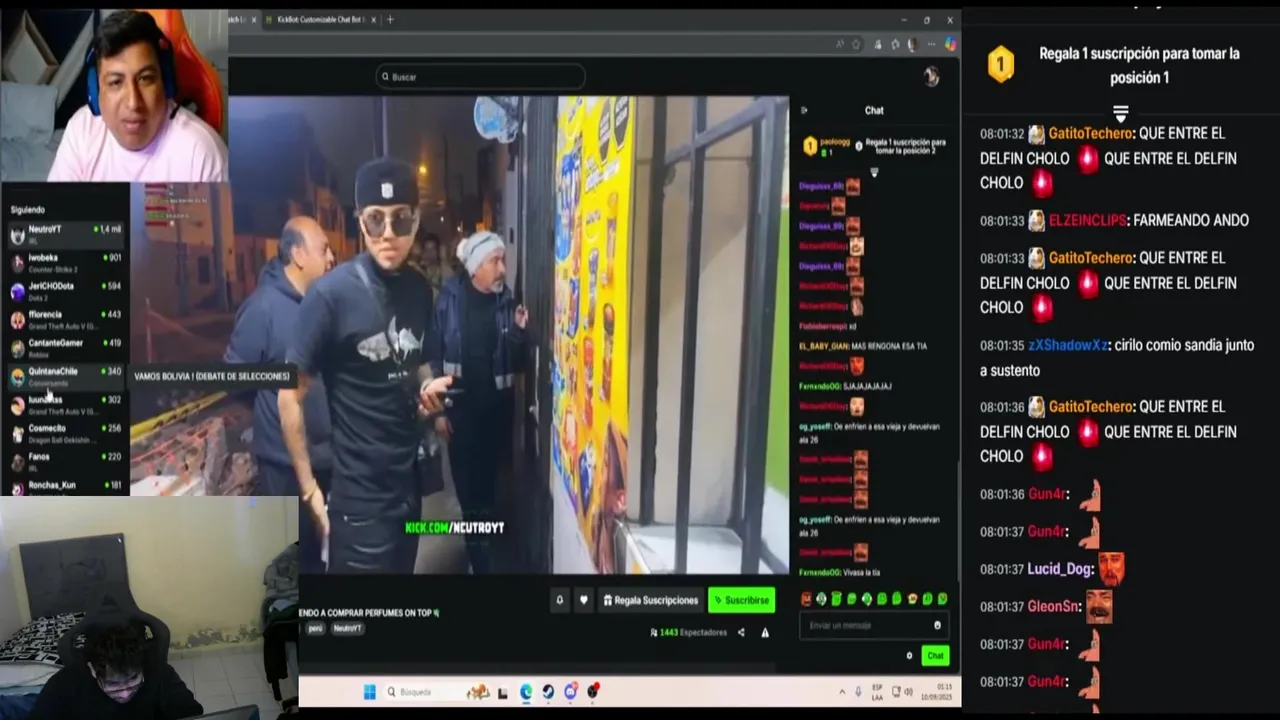Viewport: 1280px width, 720px height.
Task: Open QuintanaChile channel in sidebar
Action: (66, 376)
